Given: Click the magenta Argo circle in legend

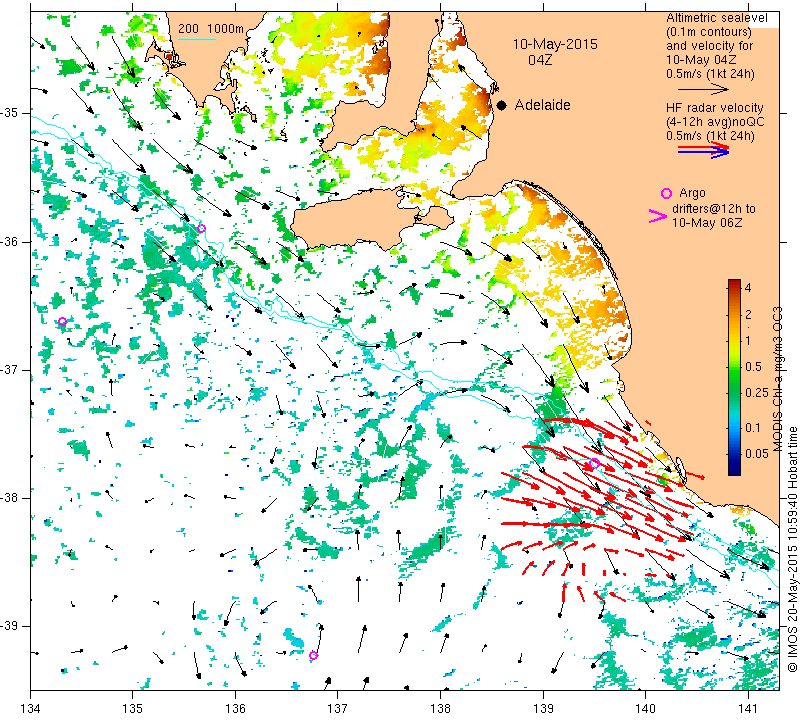Looking at the screenshot, I should [x=666, y=193].
